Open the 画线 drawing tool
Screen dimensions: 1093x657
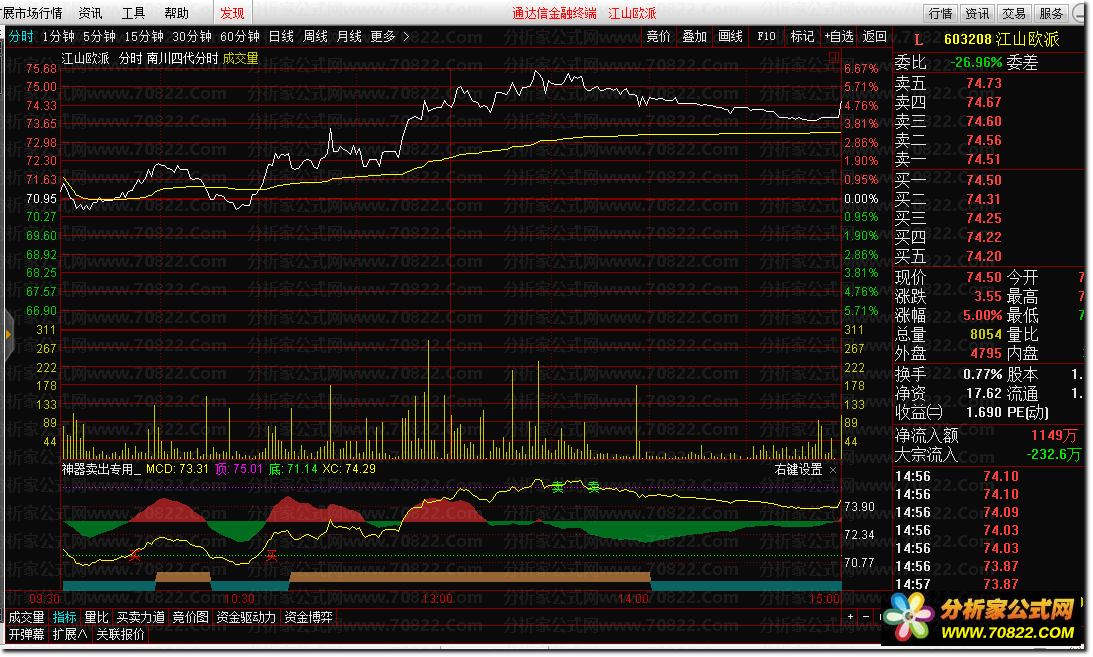coord(731,36)
